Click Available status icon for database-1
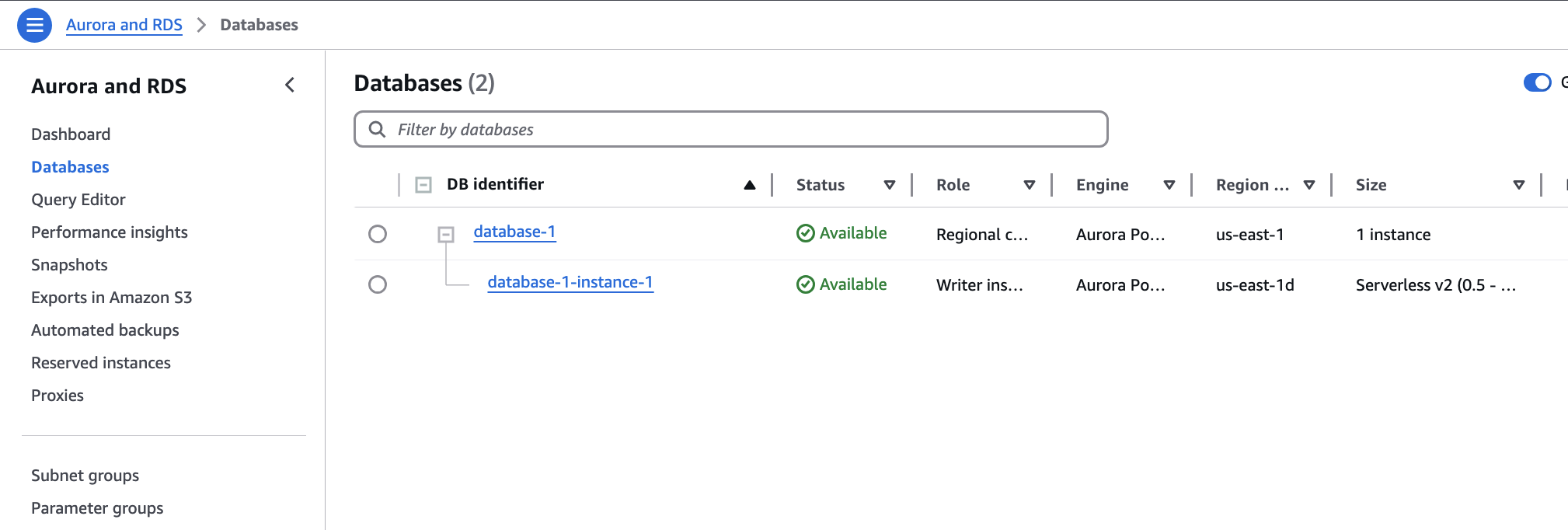 point(806,233)
